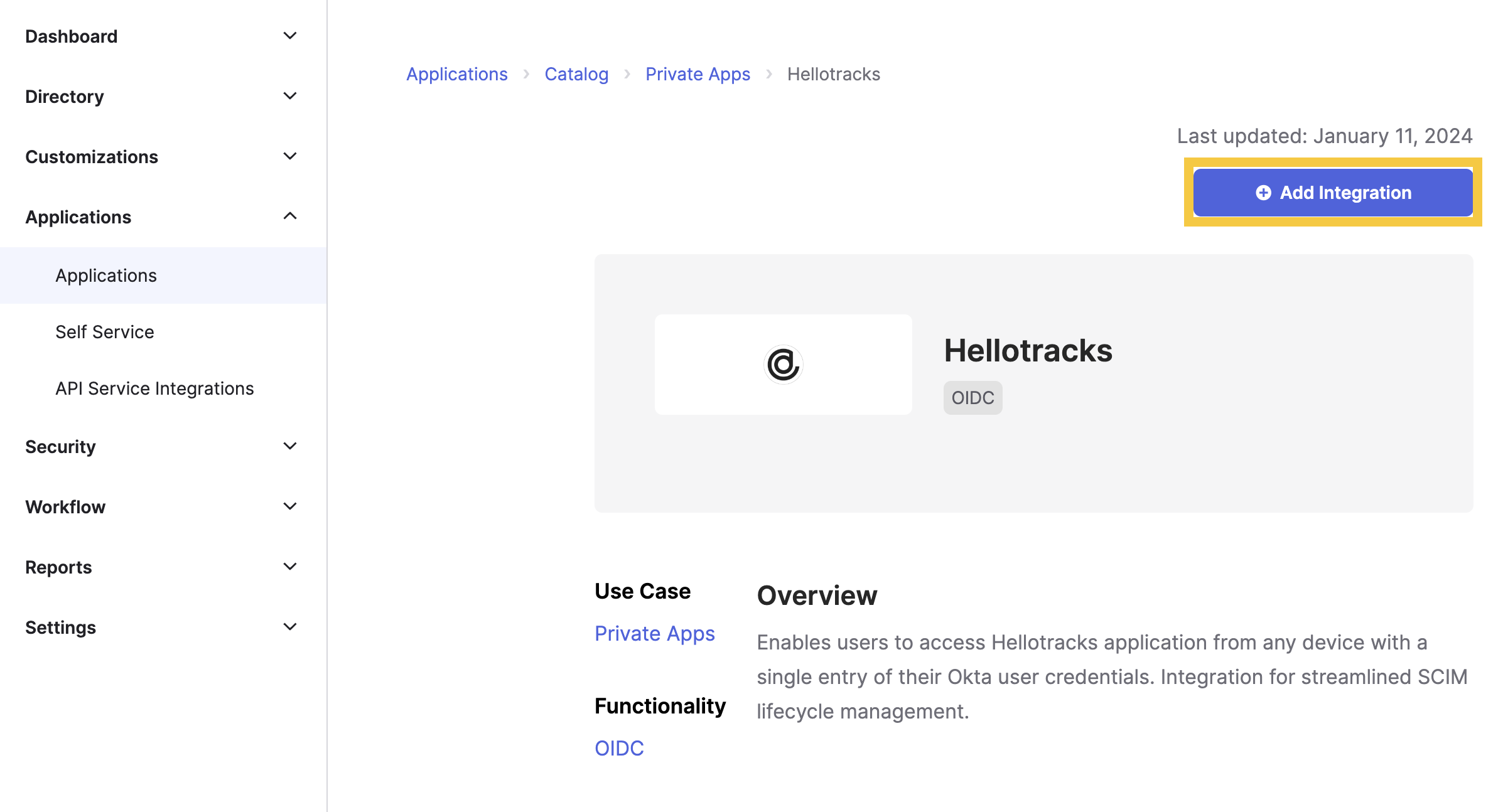Click the Overview heading

(817, 595)
